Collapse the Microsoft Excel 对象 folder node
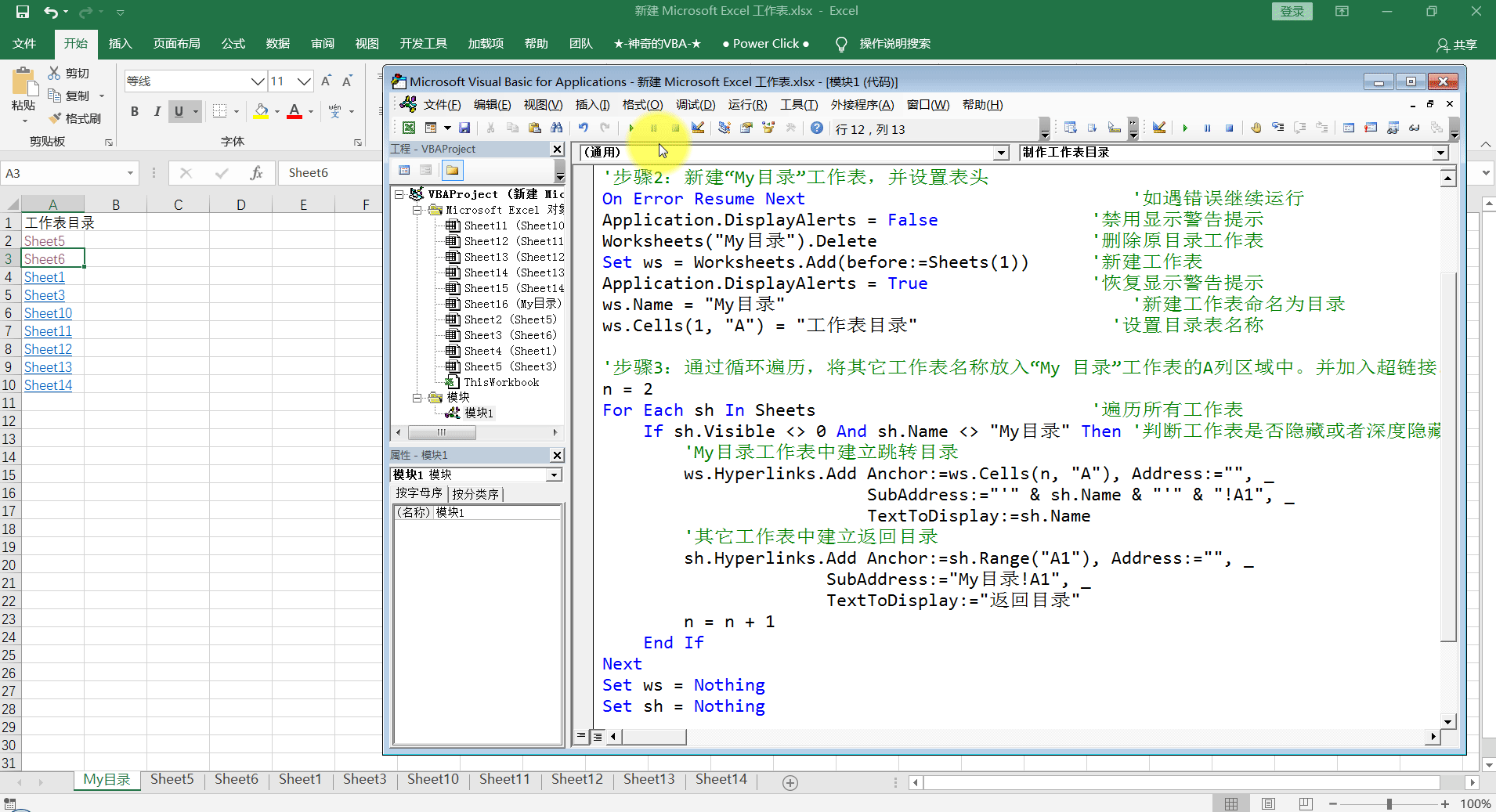This screenshot has height=812, width=1496. 417,210
